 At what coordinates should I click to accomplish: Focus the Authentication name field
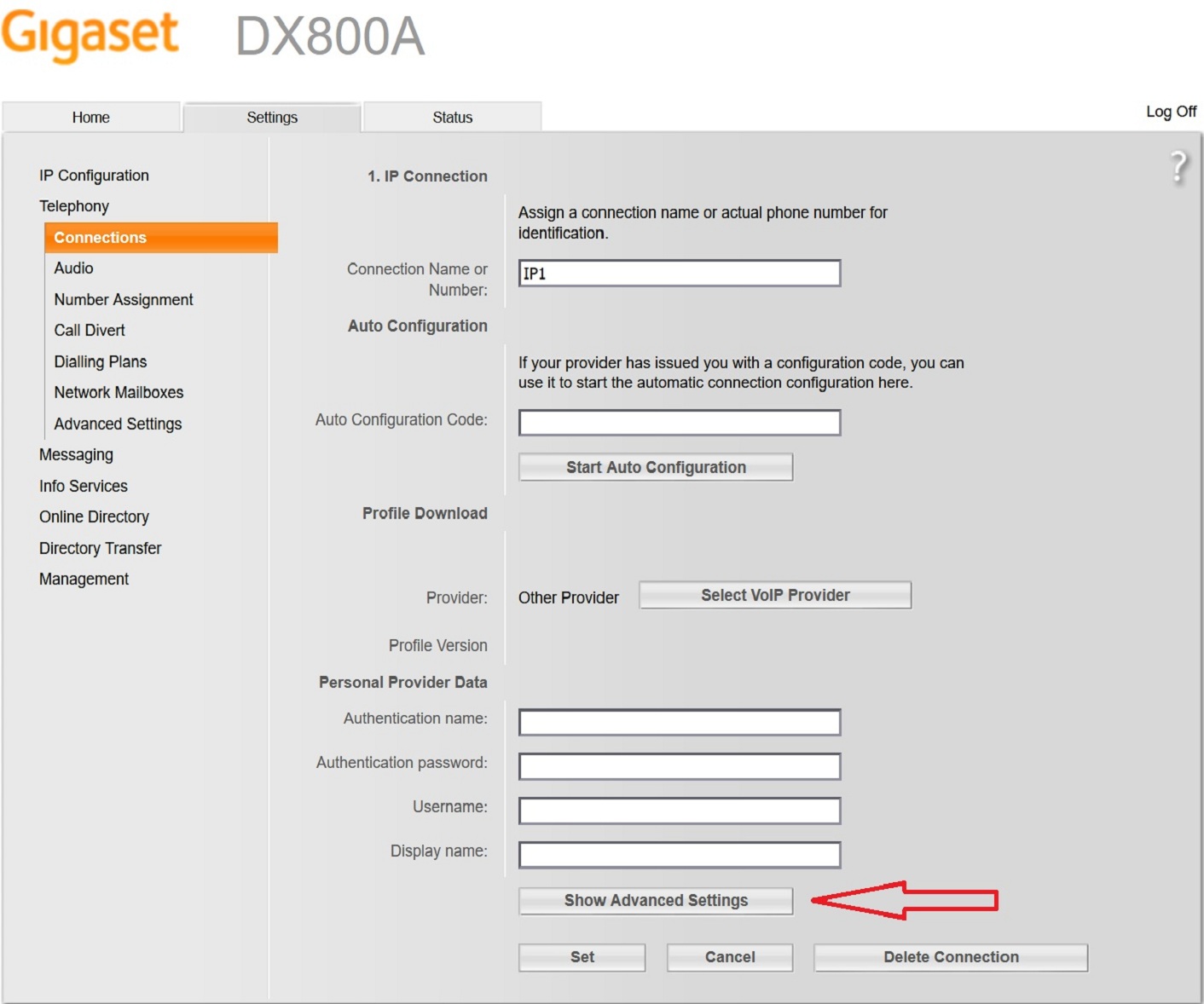[x=680, y=723]
